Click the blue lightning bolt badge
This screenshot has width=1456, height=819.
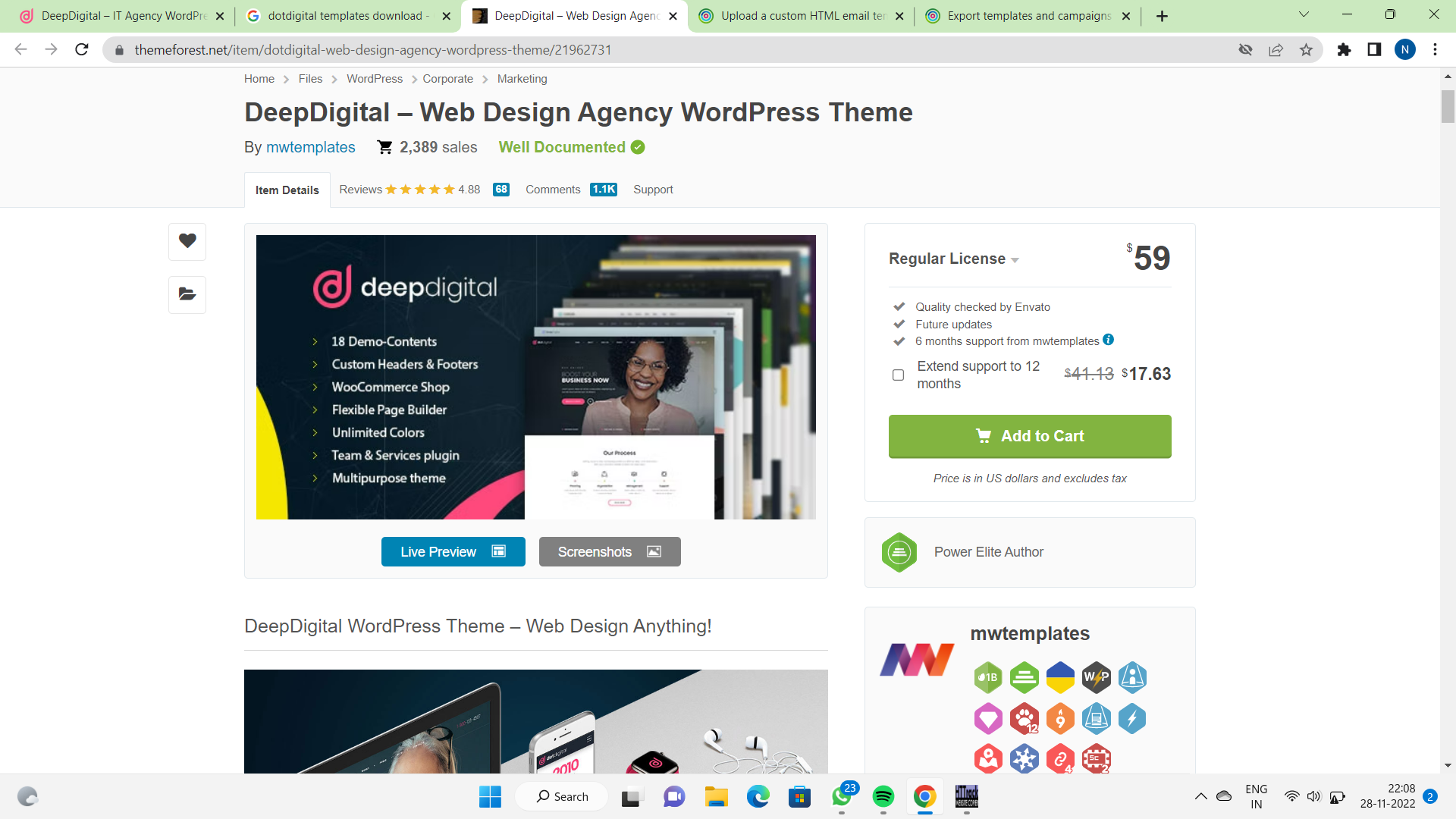1132,718
